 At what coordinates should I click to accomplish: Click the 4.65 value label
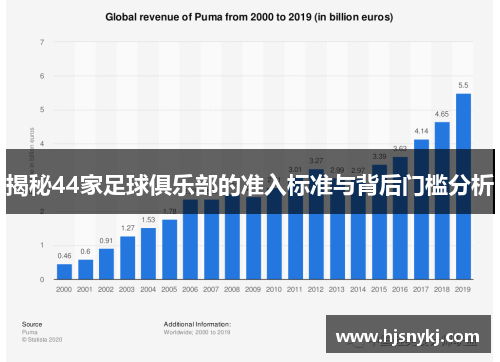[442, 114]
